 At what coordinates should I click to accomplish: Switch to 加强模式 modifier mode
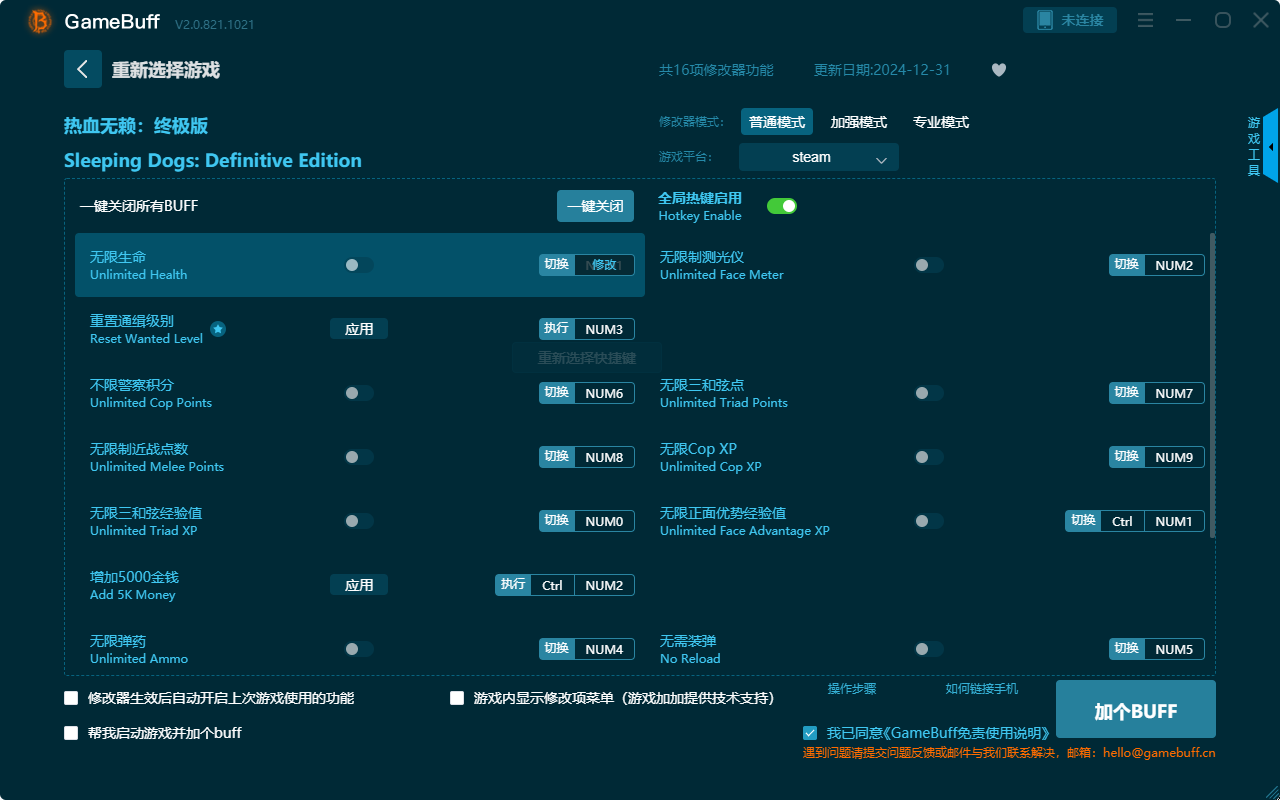[857, 121]
